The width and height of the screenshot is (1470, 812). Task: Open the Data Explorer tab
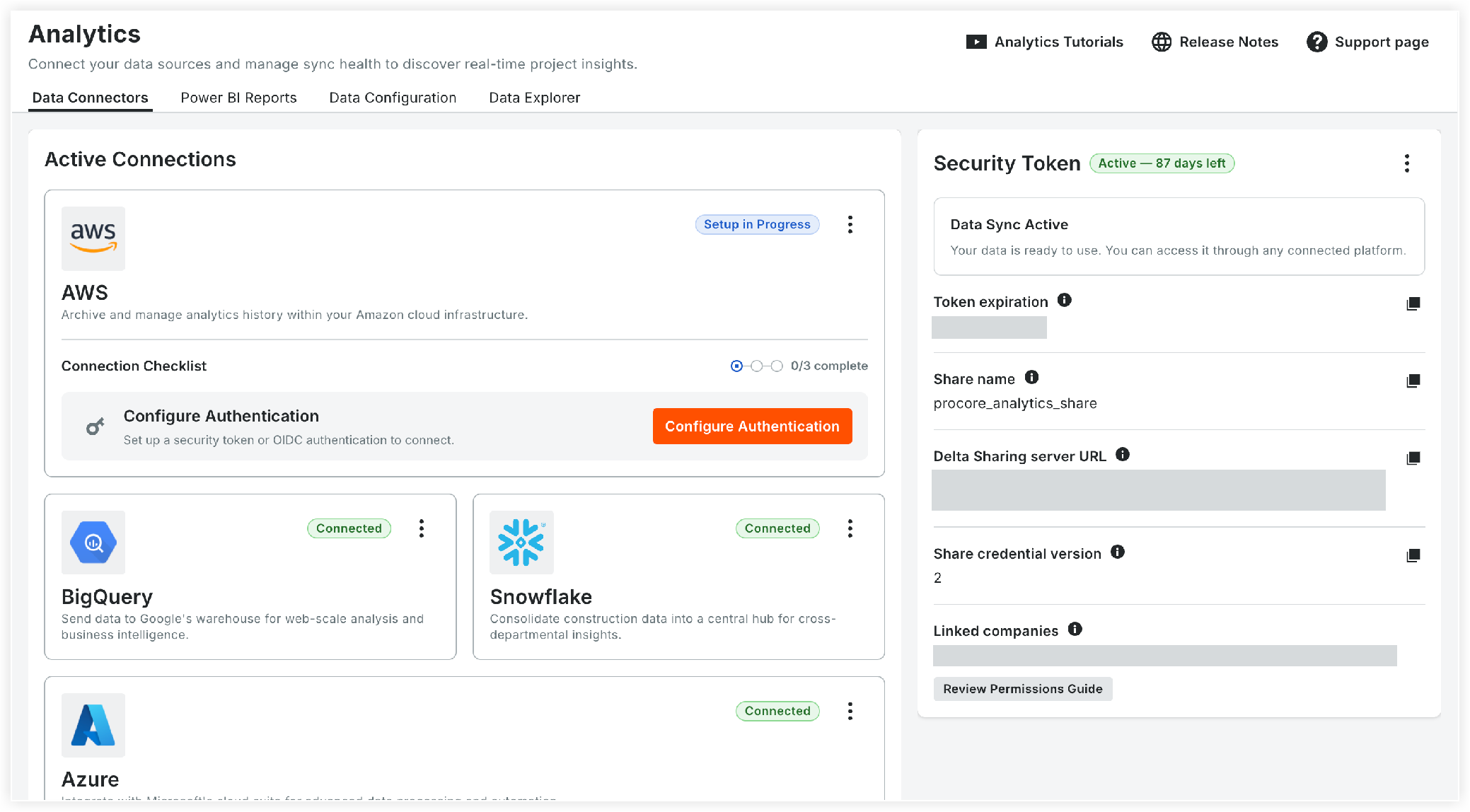tap(535, 98)
